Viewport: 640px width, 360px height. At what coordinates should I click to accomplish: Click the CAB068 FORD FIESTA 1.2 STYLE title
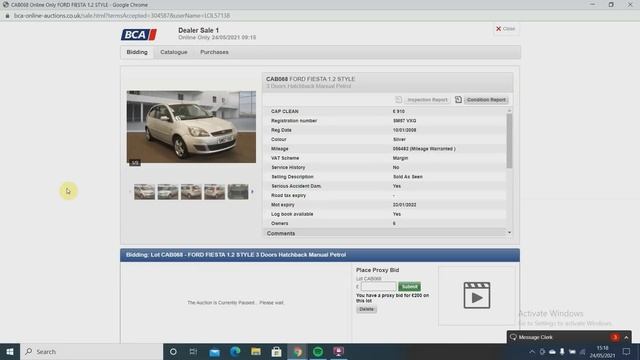[310, 79]
